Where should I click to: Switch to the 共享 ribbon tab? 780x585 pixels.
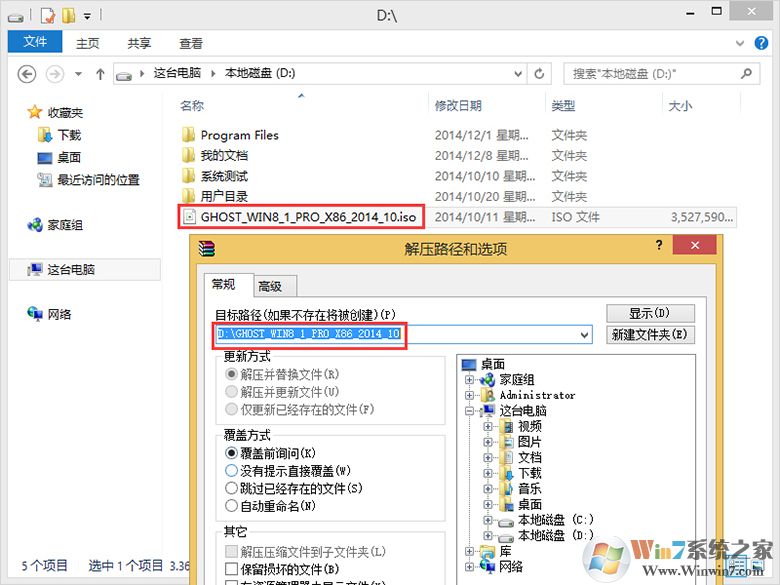tap(139, 44)
